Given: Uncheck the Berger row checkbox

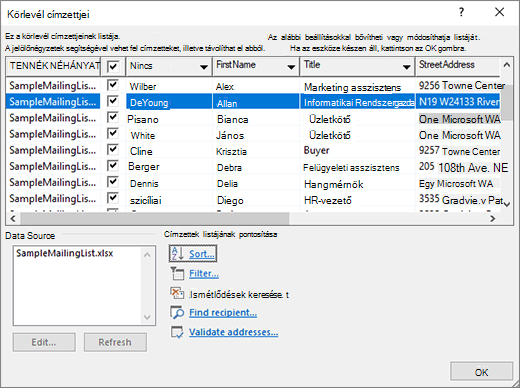Looking at the screenshot, I should 113,166.
